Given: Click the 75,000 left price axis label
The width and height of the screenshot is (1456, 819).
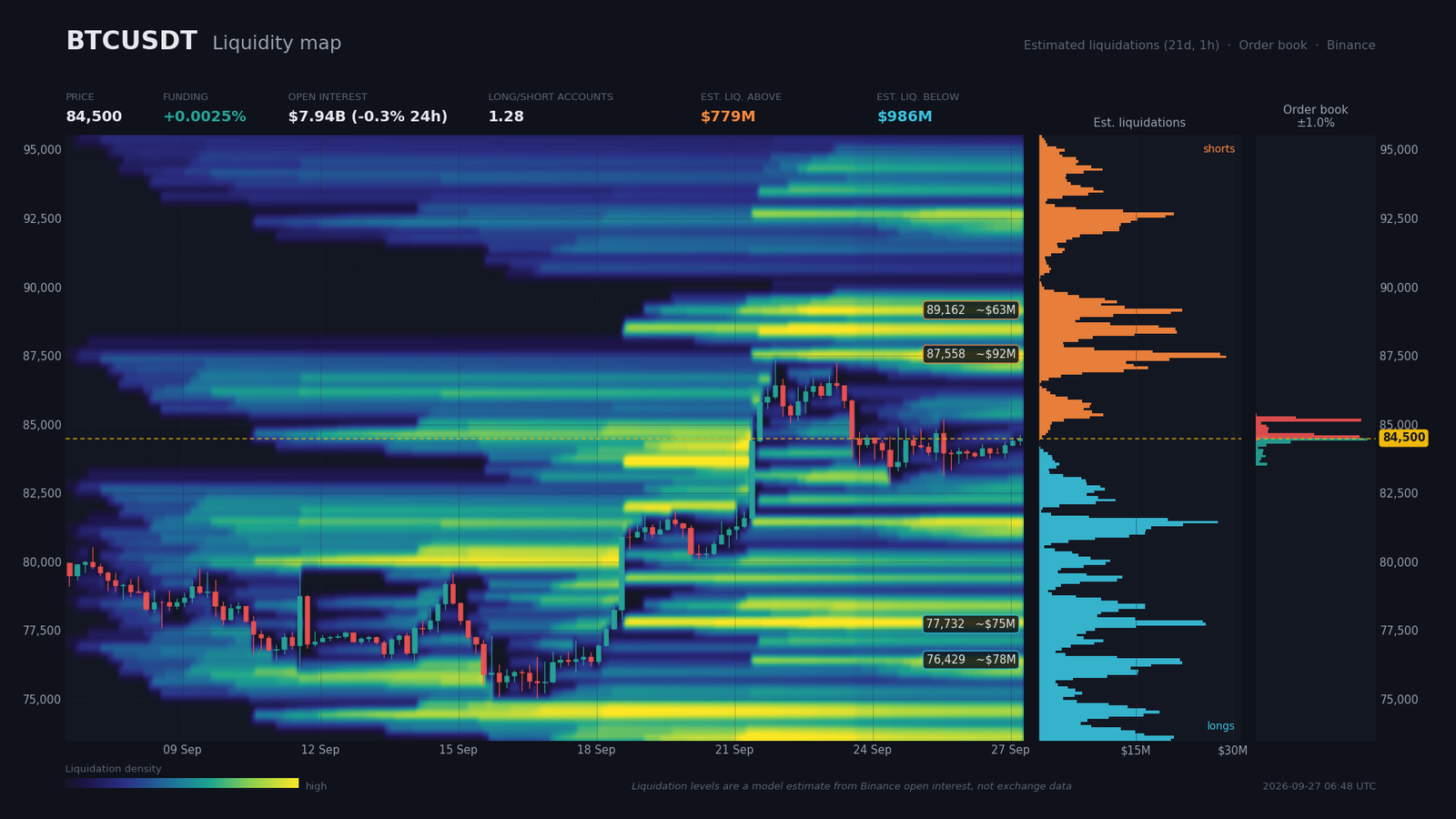Looking at the screenshot, I should coord(42,700).
